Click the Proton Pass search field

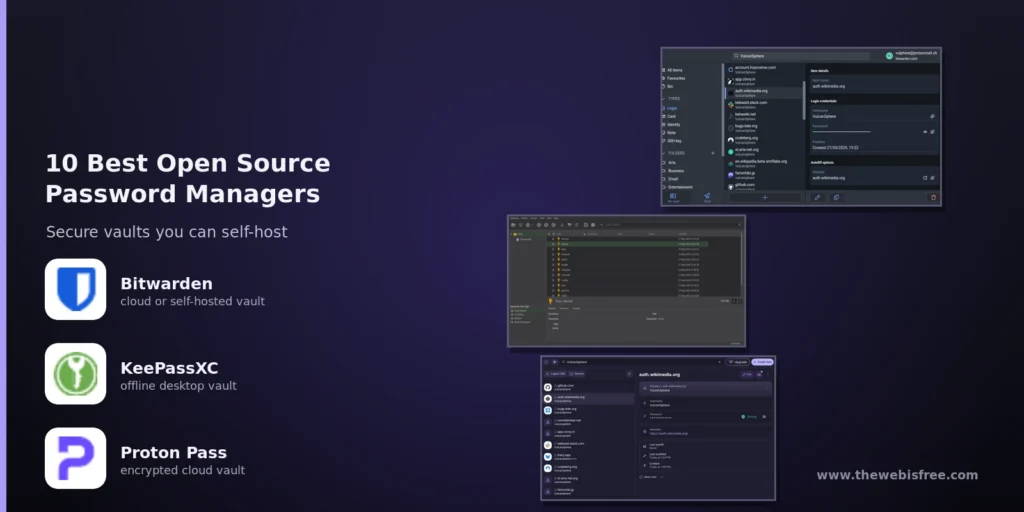640,362
